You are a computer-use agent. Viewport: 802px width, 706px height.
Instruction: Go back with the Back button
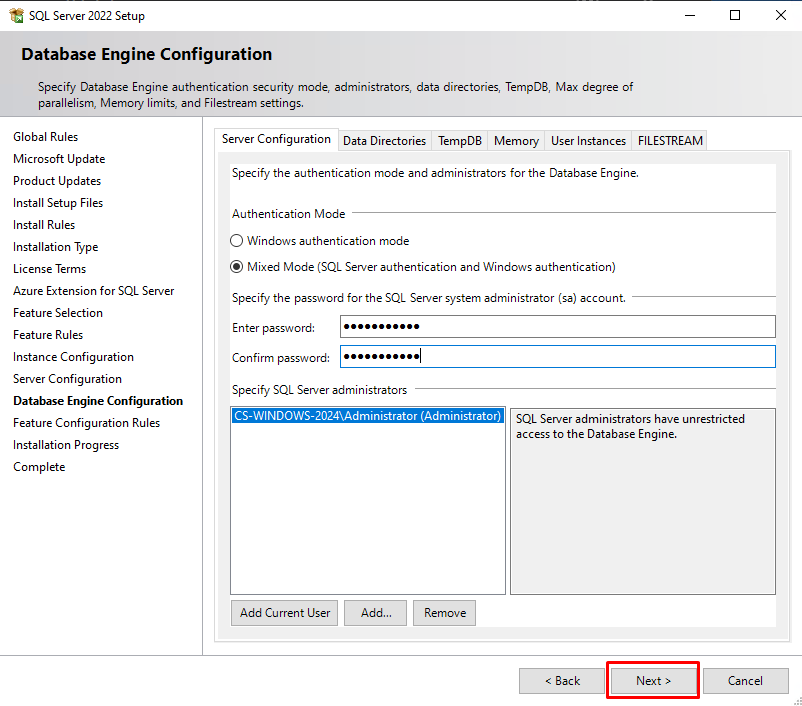(562, 681)
